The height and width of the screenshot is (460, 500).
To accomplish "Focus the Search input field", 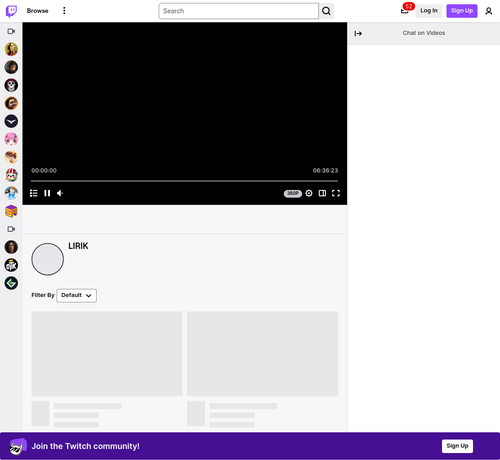I will coord(239,11).
